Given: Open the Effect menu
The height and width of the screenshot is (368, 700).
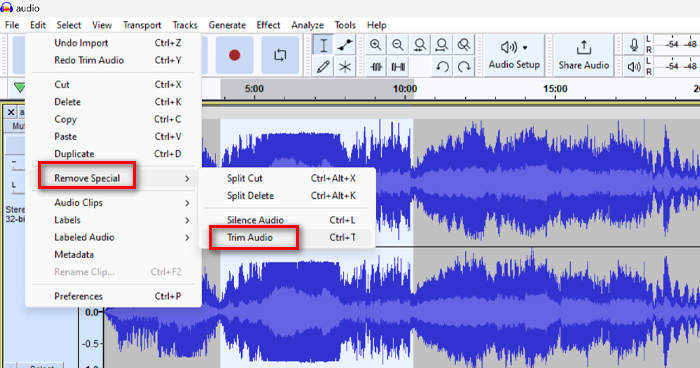Looking at the screenshot, I should point(268,25).
